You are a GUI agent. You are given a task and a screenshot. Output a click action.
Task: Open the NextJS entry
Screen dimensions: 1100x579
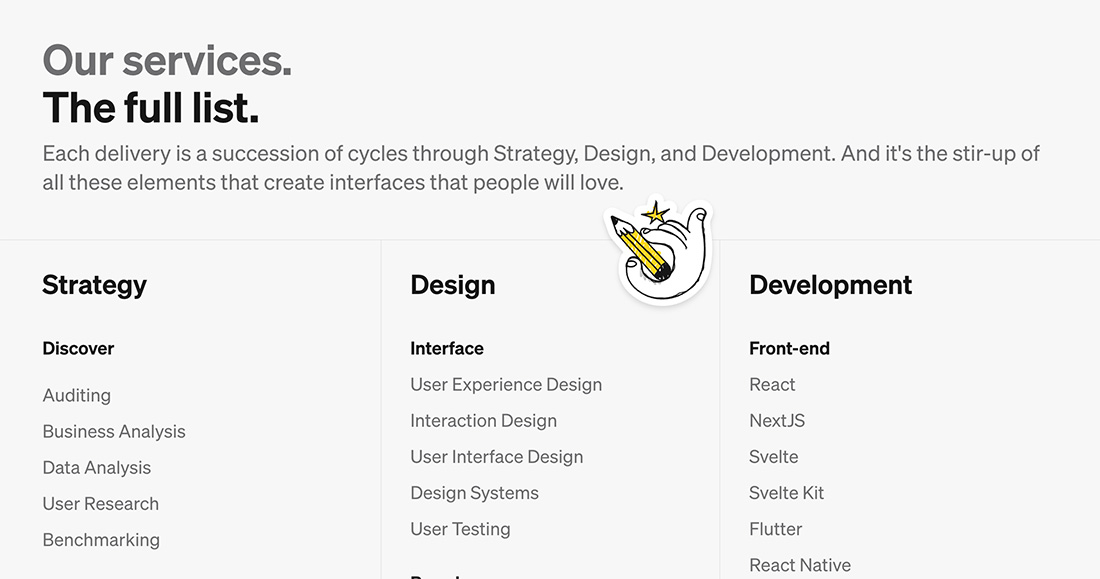777,420
